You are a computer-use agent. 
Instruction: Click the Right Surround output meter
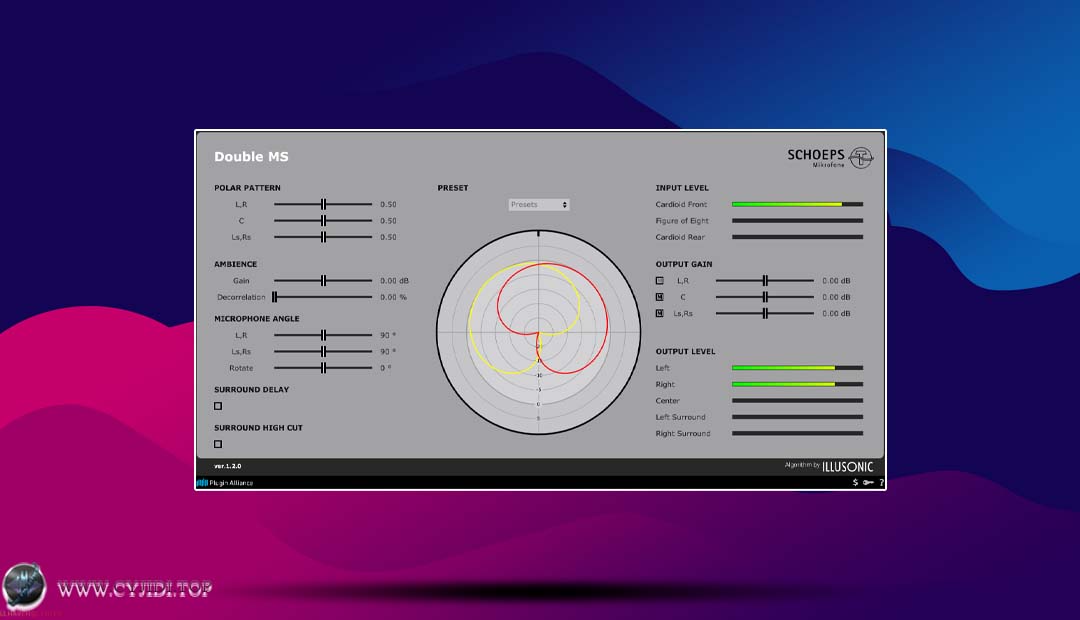[x=797, y=433]
